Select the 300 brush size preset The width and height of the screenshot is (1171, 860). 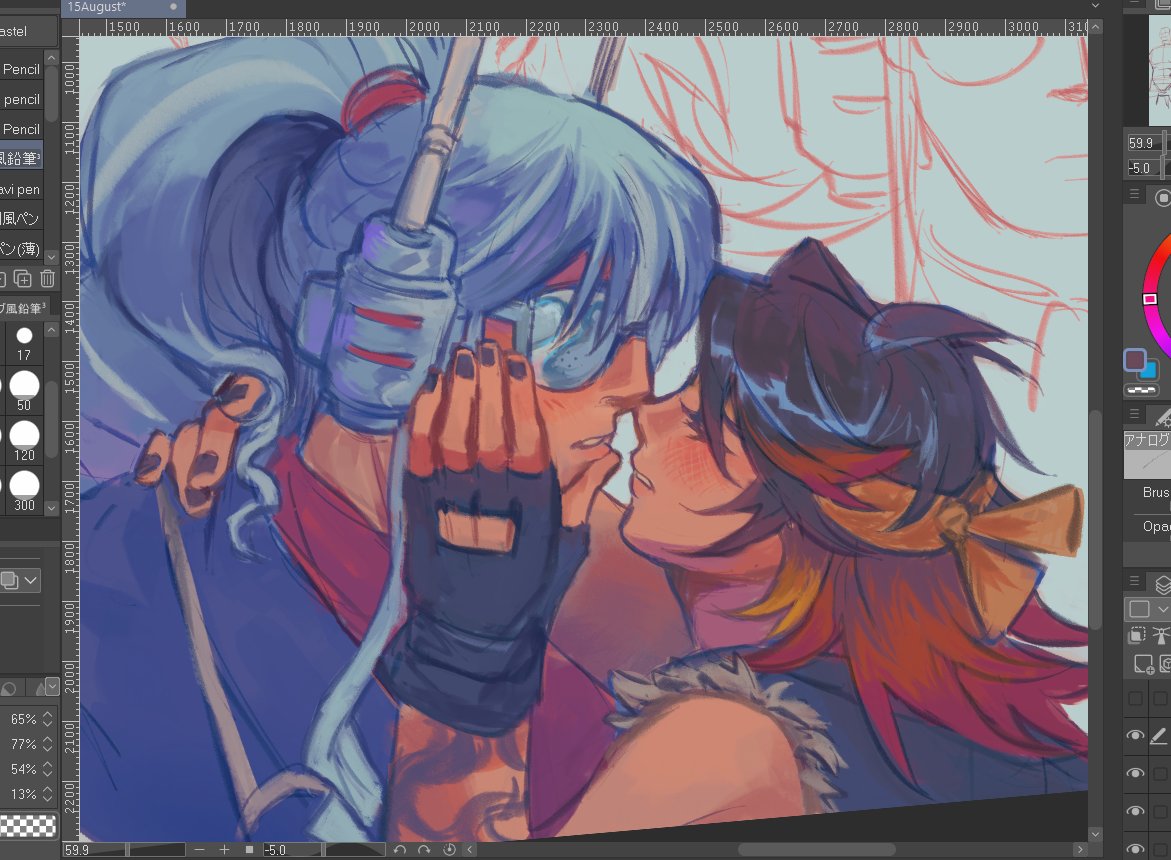tap(24, 491)
